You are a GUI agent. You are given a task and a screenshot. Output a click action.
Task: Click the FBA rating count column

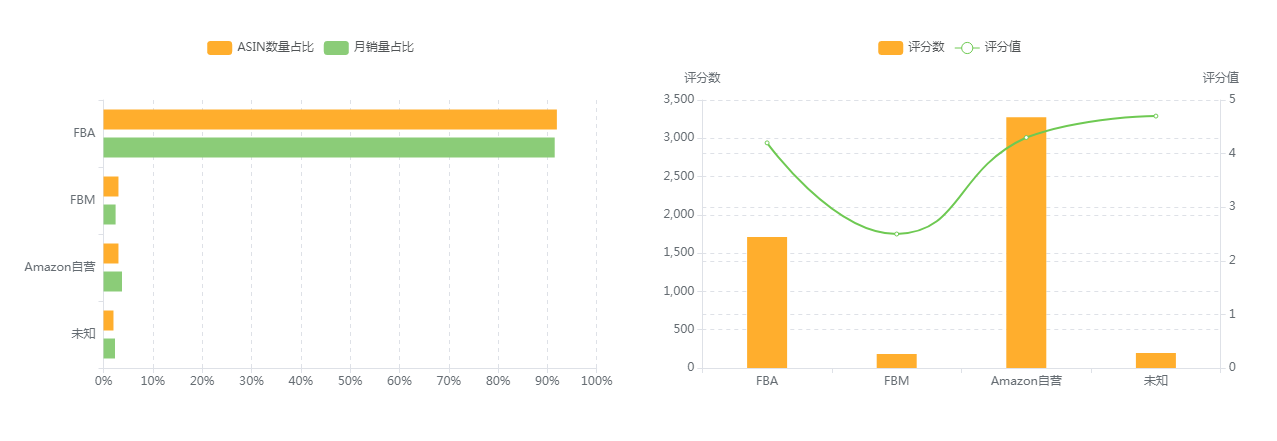(767, 302)
